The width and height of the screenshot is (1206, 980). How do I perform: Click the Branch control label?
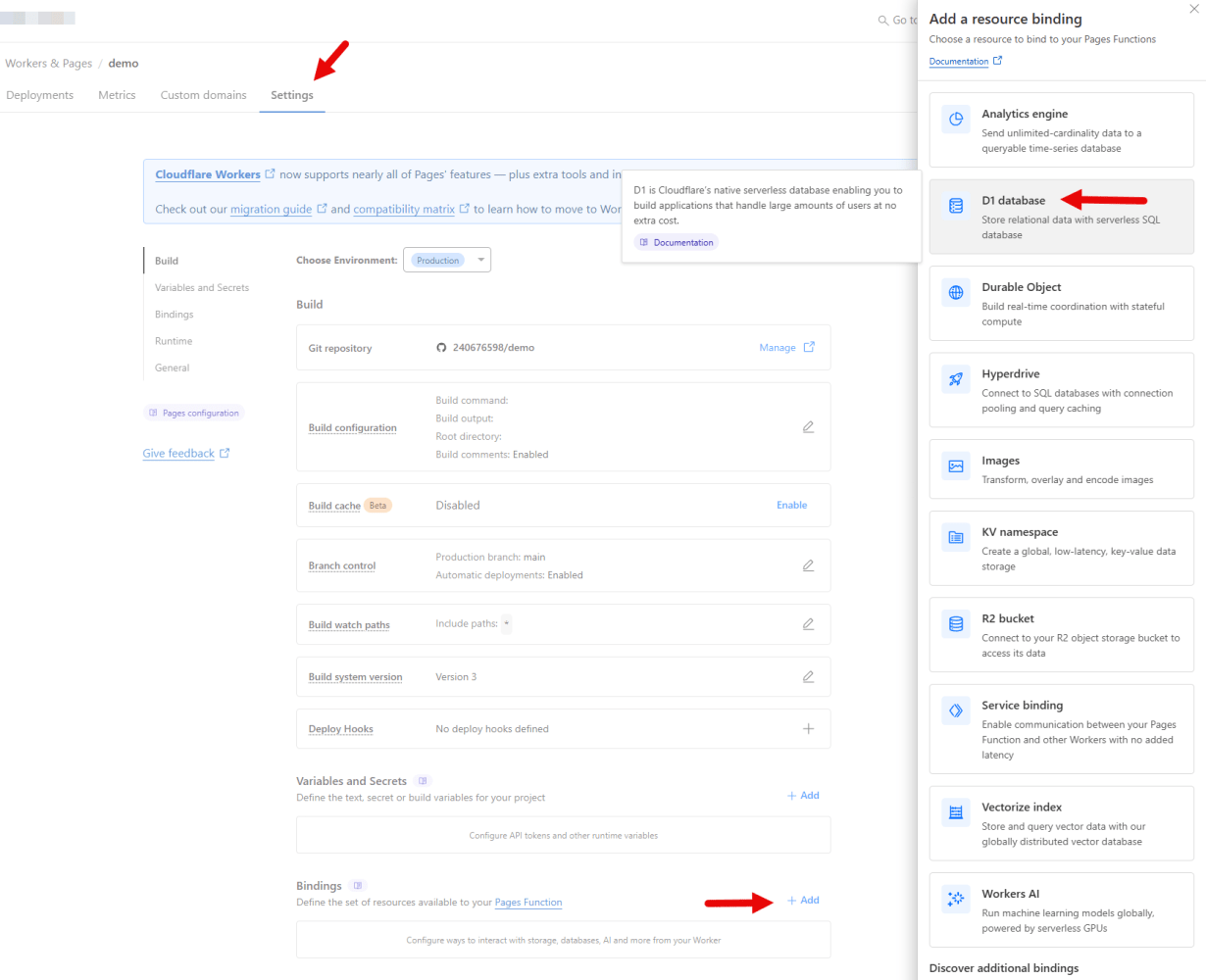click(x=342, y=565)
